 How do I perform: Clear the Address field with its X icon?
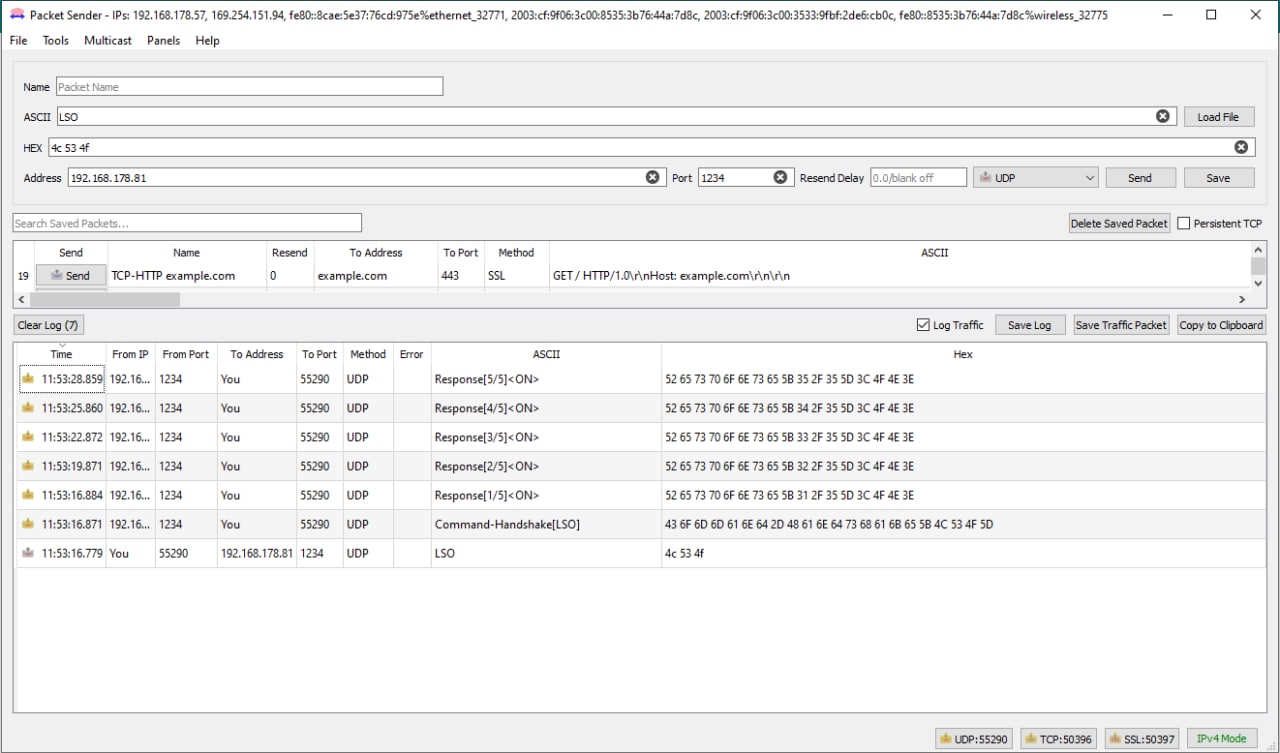pos(653,177)
